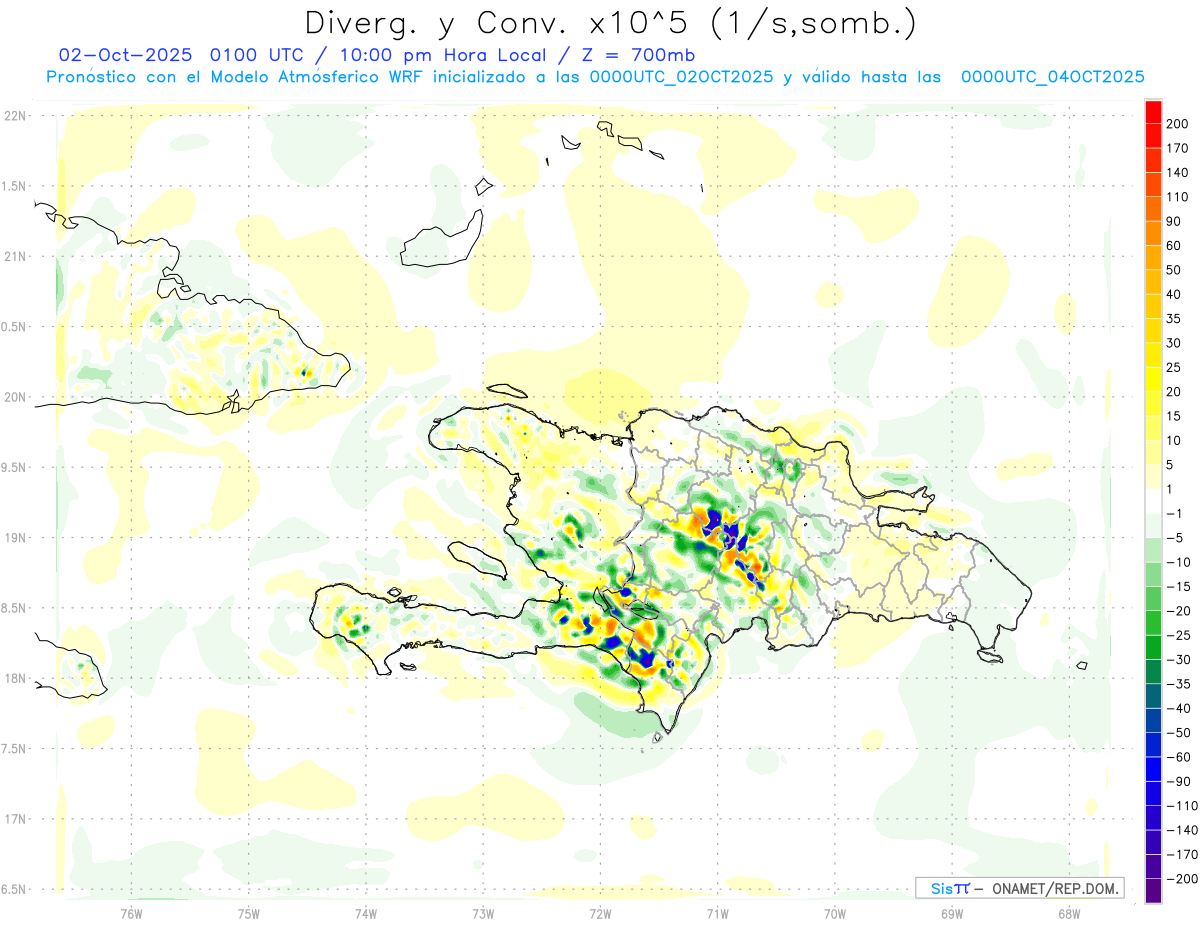Click the "72W" longitude label
The height and width of the screenshot is (927, 1200).
coord(600,913)
